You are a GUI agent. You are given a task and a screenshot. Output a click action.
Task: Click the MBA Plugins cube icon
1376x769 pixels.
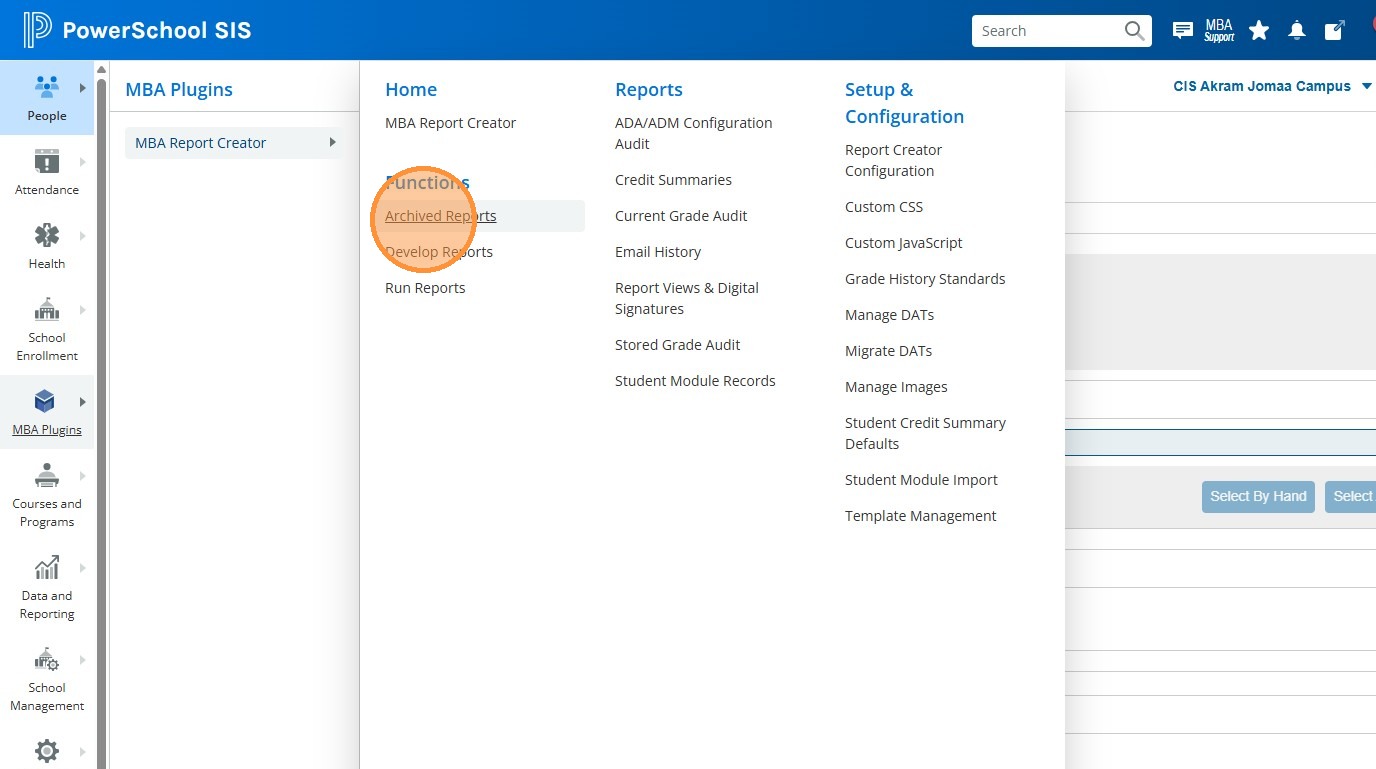[x=45, y=402]
